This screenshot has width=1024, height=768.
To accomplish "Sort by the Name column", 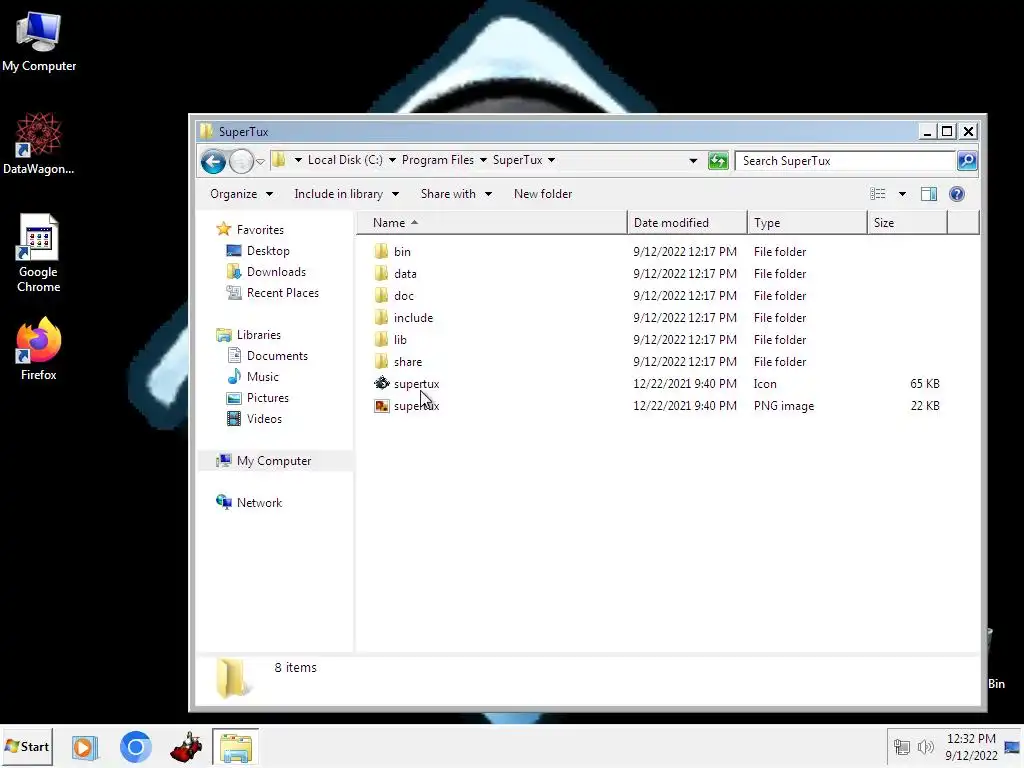I will coord(492,223).
